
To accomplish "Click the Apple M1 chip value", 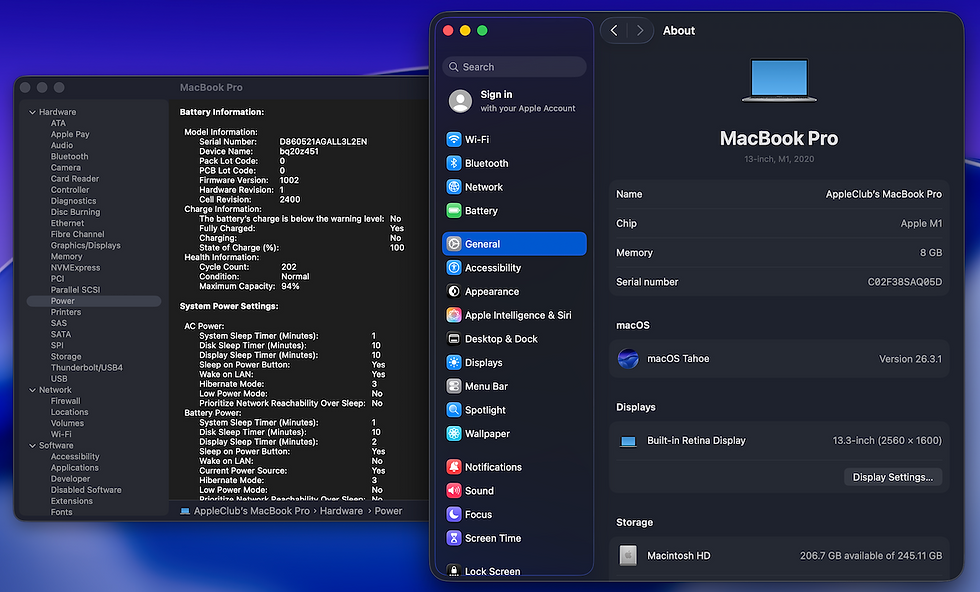I will point(921,224).
